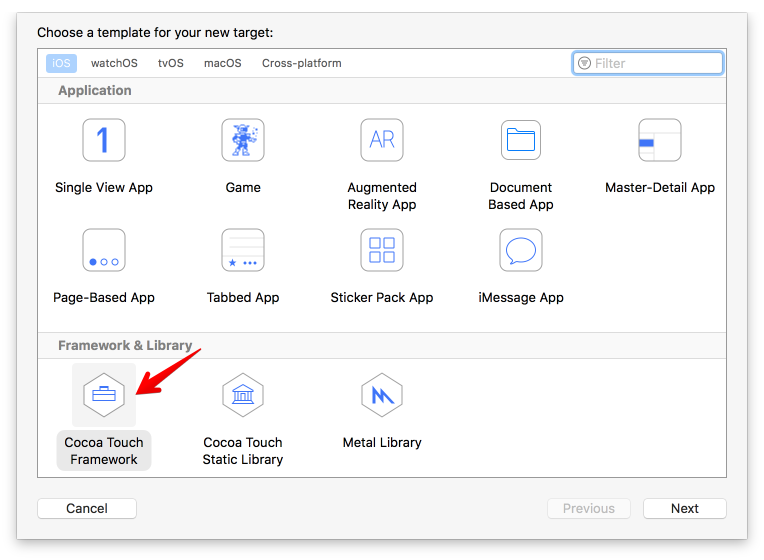Screen dimensions: 764x560
Task: Open the tvOS platform tab
Action: click(x=171, y=63)
